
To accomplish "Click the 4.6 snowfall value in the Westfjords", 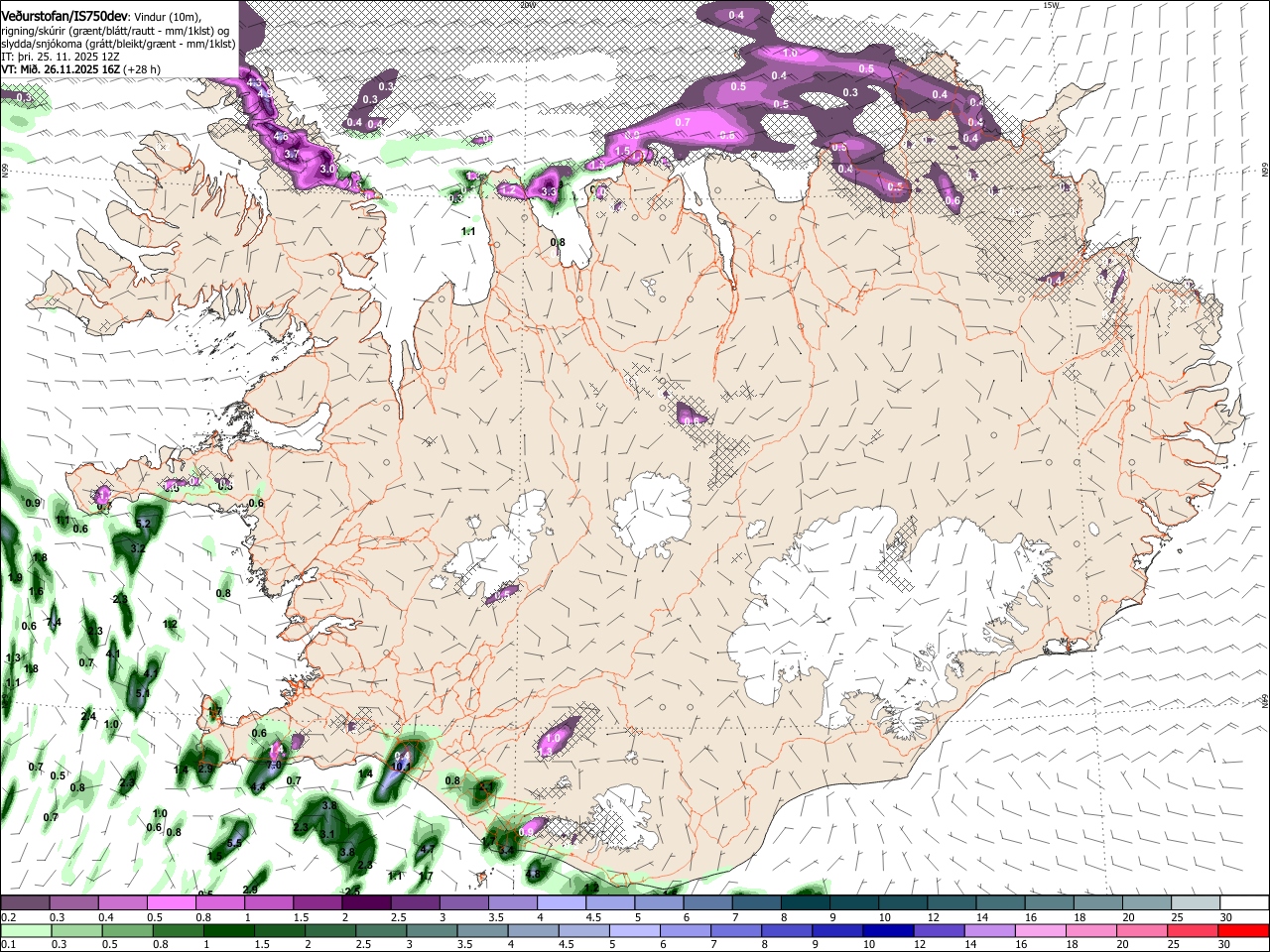I will tap(281, 137).
